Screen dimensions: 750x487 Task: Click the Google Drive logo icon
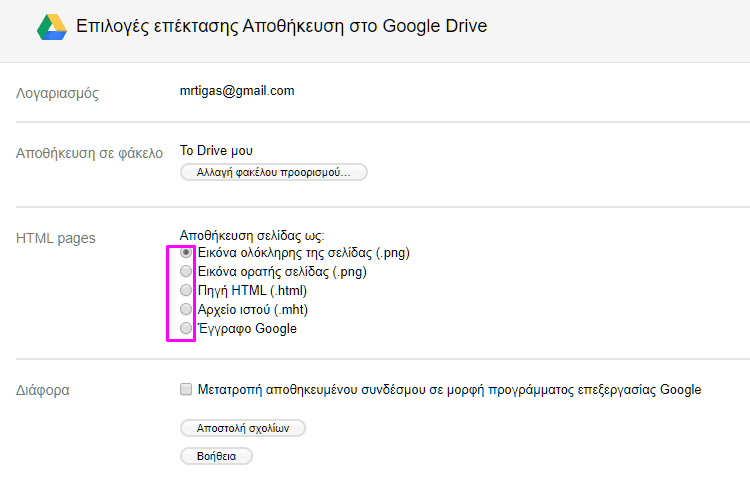click(x=52, y=27)
